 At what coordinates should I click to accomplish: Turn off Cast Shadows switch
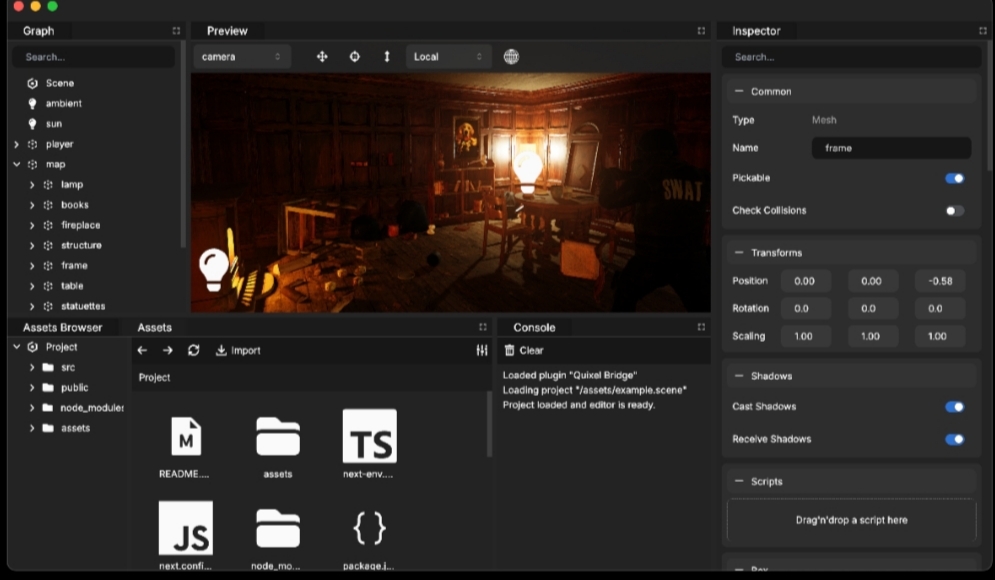[954, 407]
